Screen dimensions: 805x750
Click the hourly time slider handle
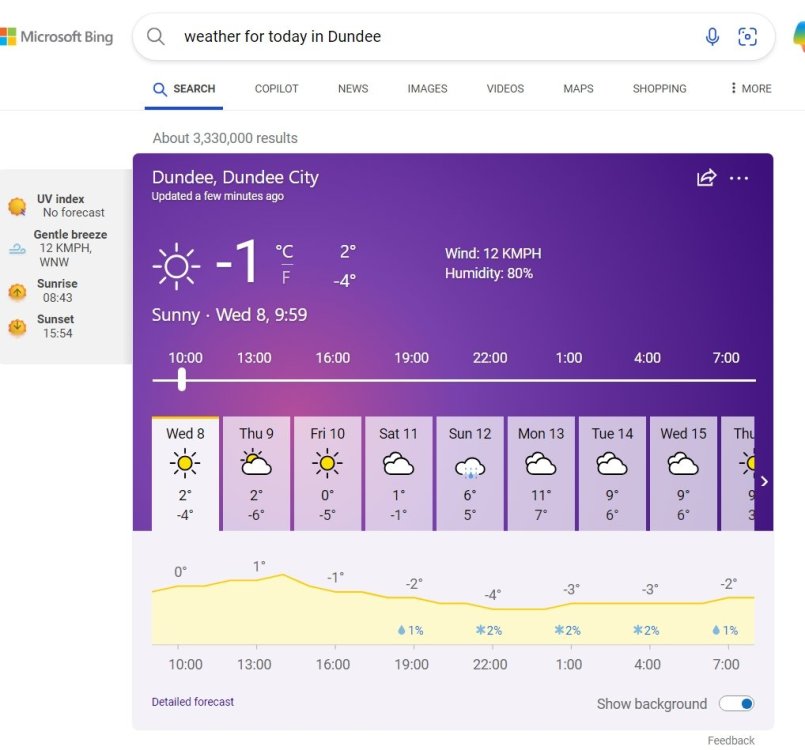pyautogui.click(x=182, y=379)
